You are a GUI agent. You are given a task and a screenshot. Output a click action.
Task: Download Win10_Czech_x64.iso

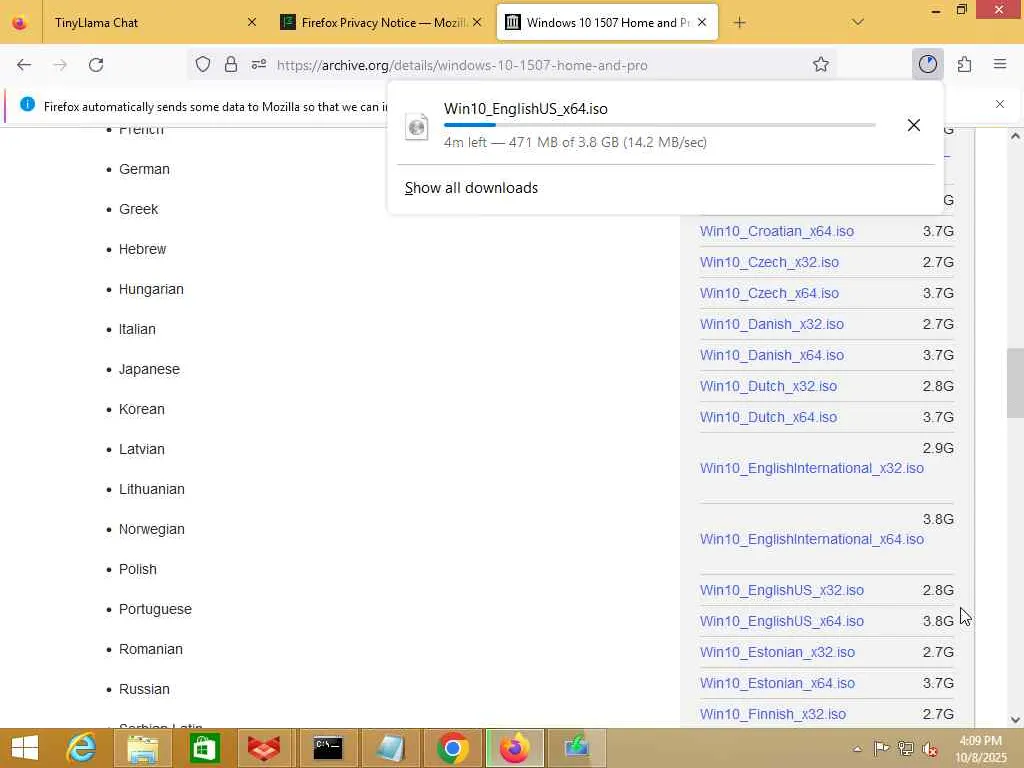[769, 293]
